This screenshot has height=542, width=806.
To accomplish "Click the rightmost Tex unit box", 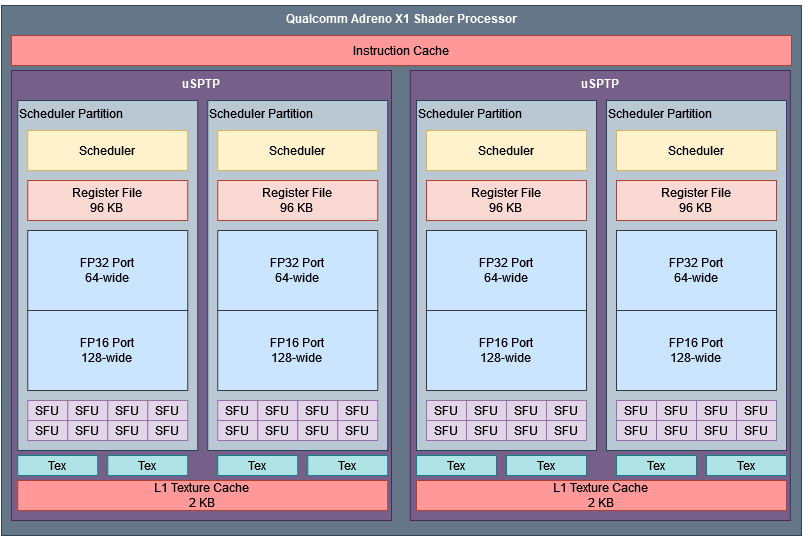I will click(746, 465).
